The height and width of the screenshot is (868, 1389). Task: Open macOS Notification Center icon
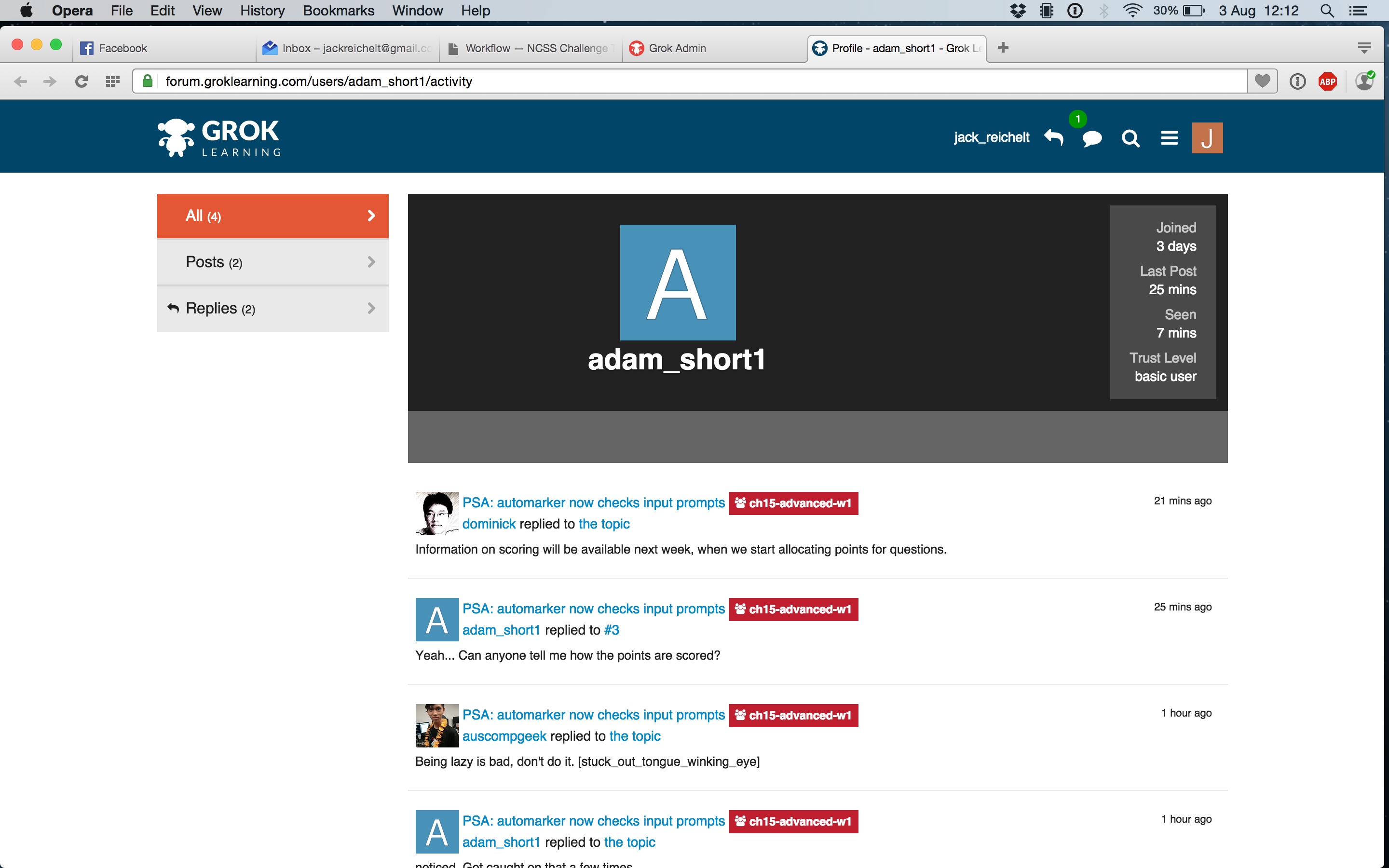[x=1358, y=11]
